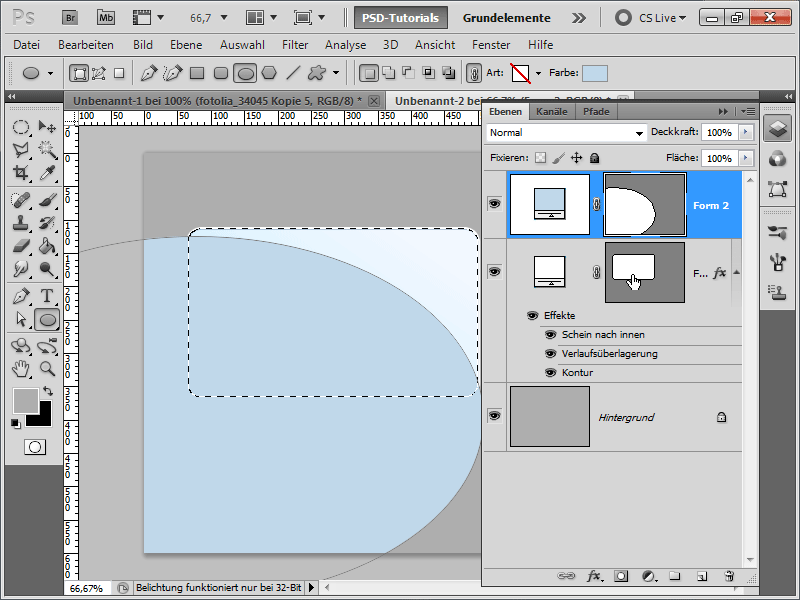The image size is (800, 600).
Task: Select the Elliptical Marquee tool
Action: tap(20, 127)
